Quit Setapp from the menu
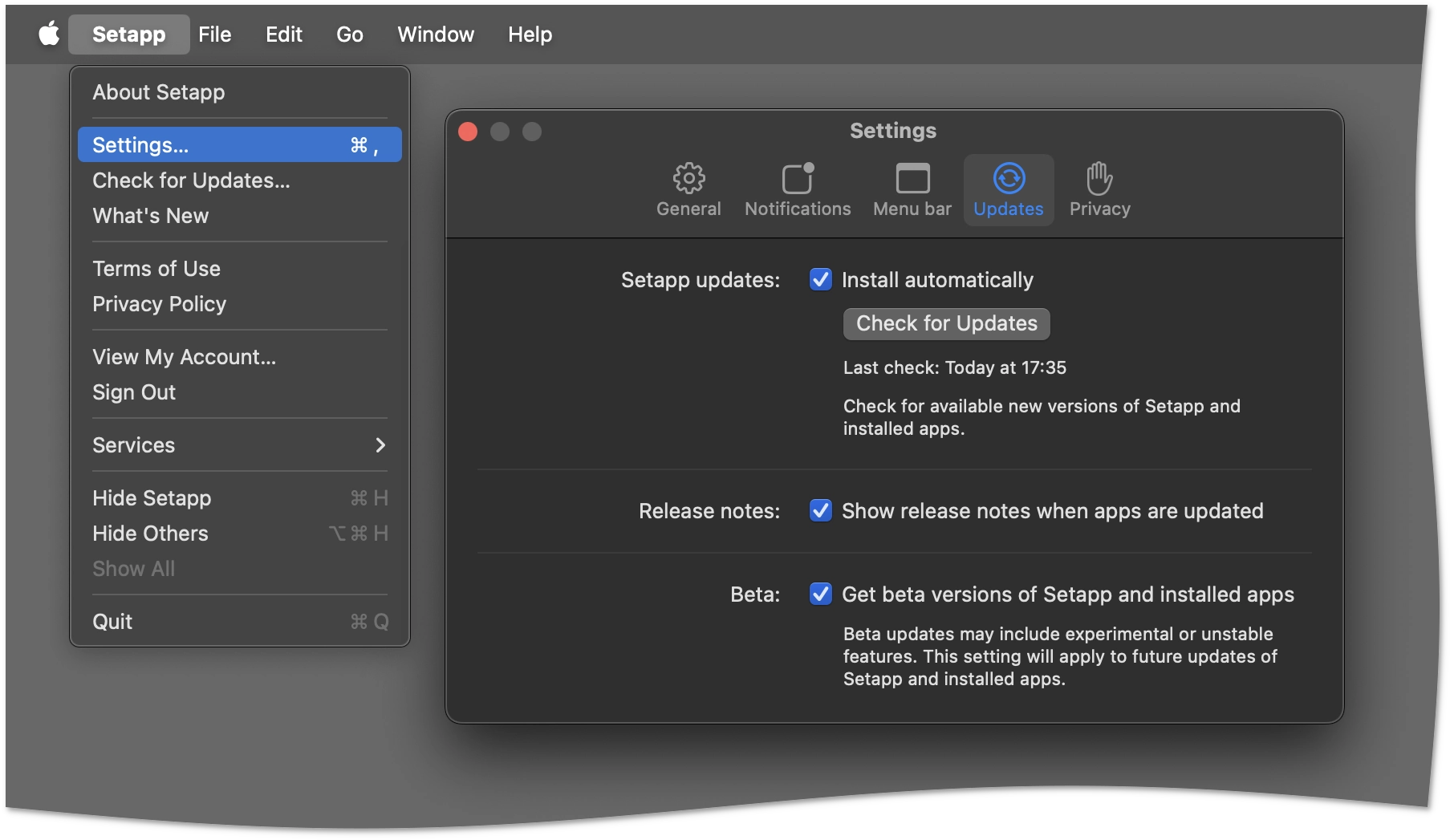 [x=240, y=622]
